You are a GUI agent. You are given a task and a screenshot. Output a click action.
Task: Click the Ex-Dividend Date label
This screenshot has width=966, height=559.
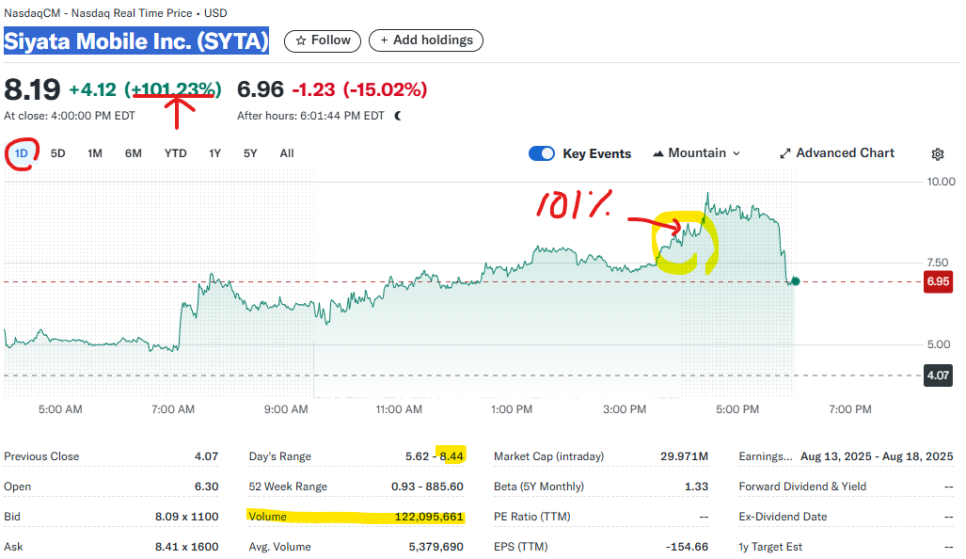782,517
